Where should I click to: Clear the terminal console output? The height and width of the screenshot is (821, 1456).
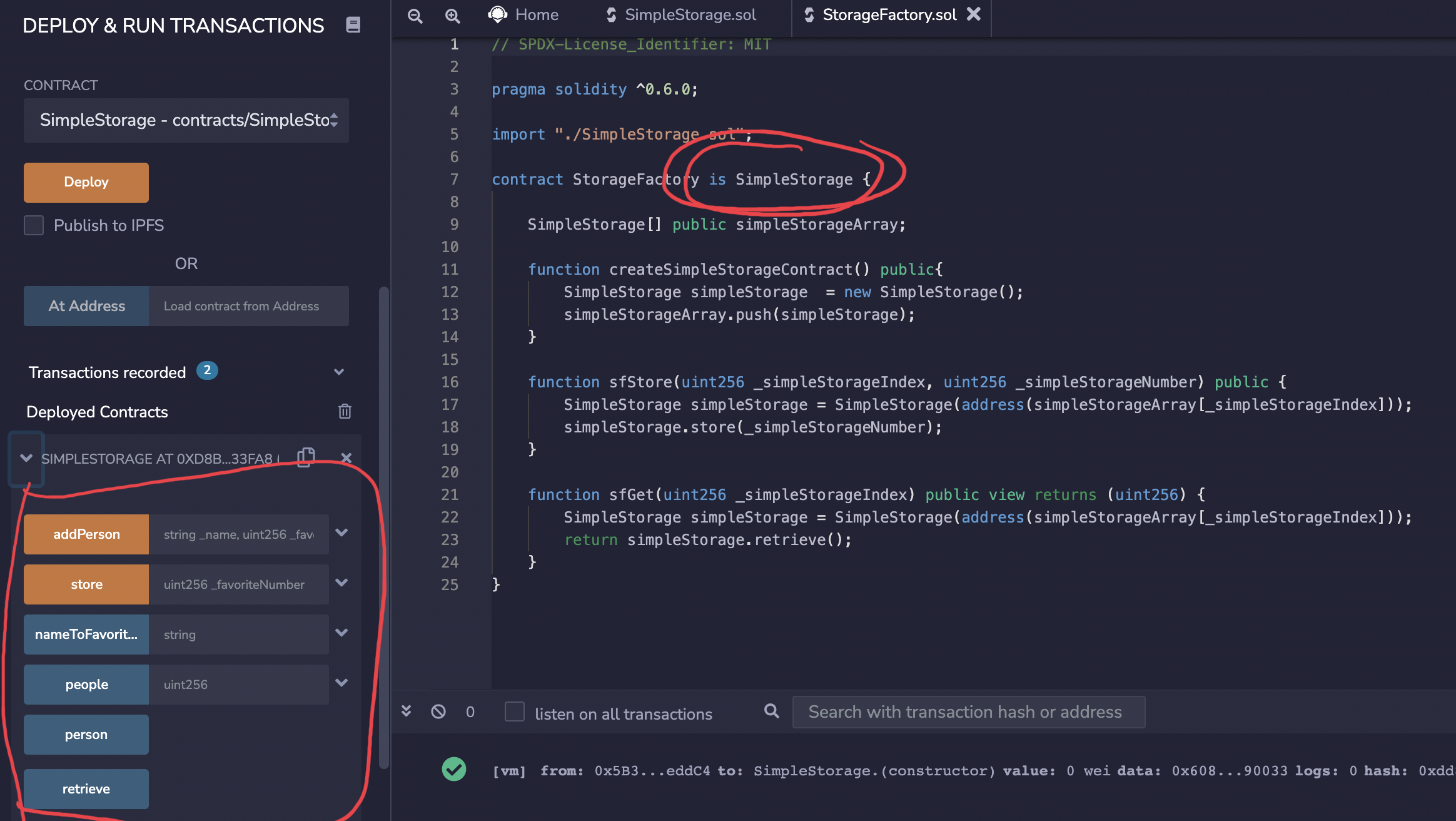[x=438, y=711]
